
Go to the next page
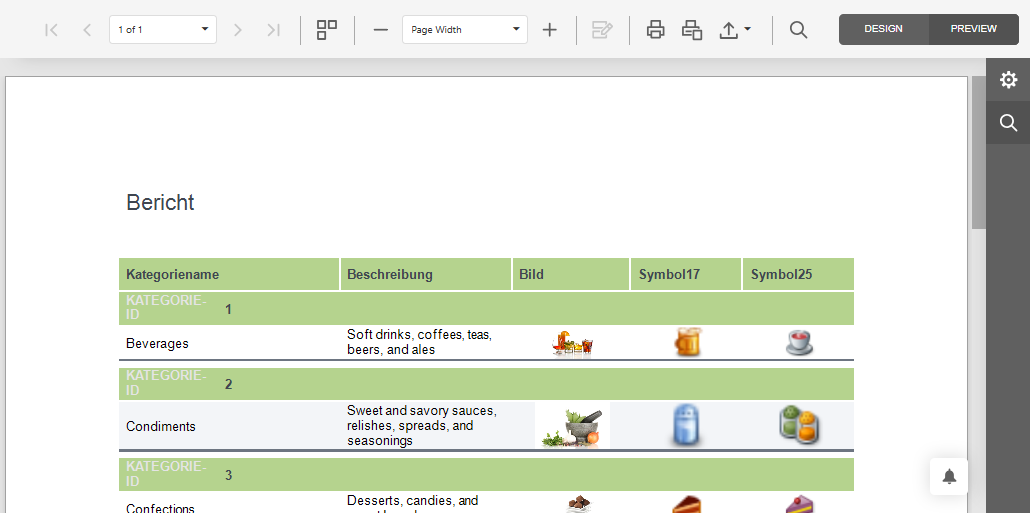tap(237, 30)
